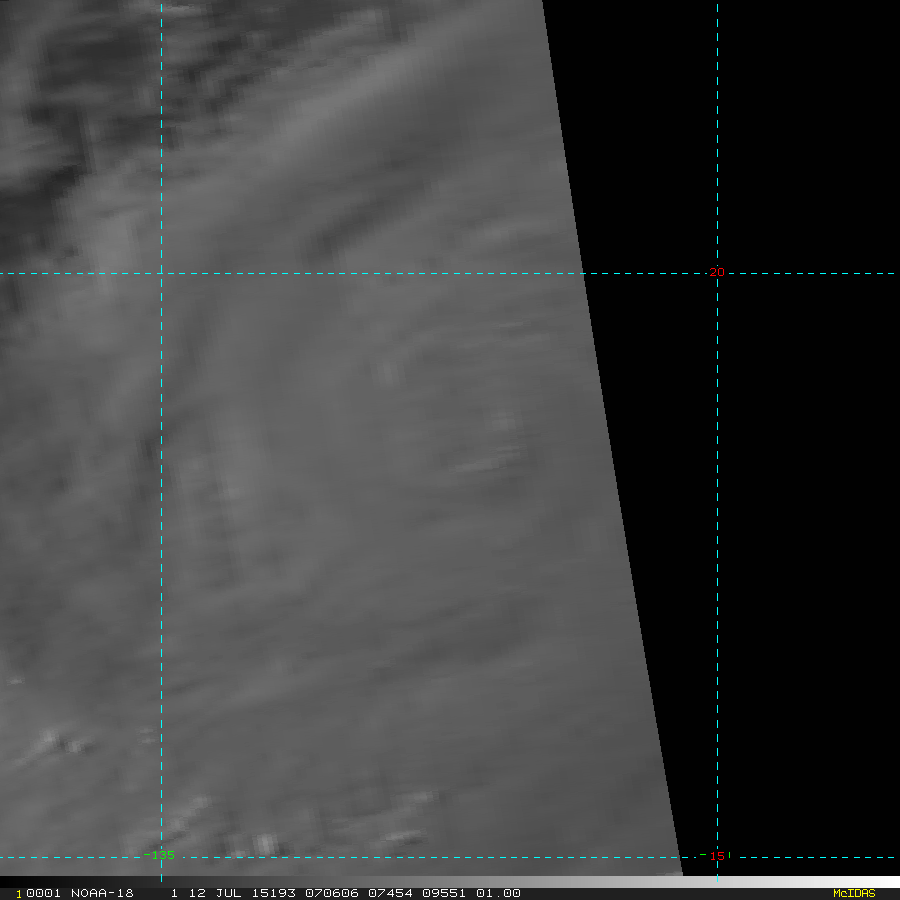Click intersection of 20 latitude and right meridian
Screen dimensions: 900x900
pos(717,273)
